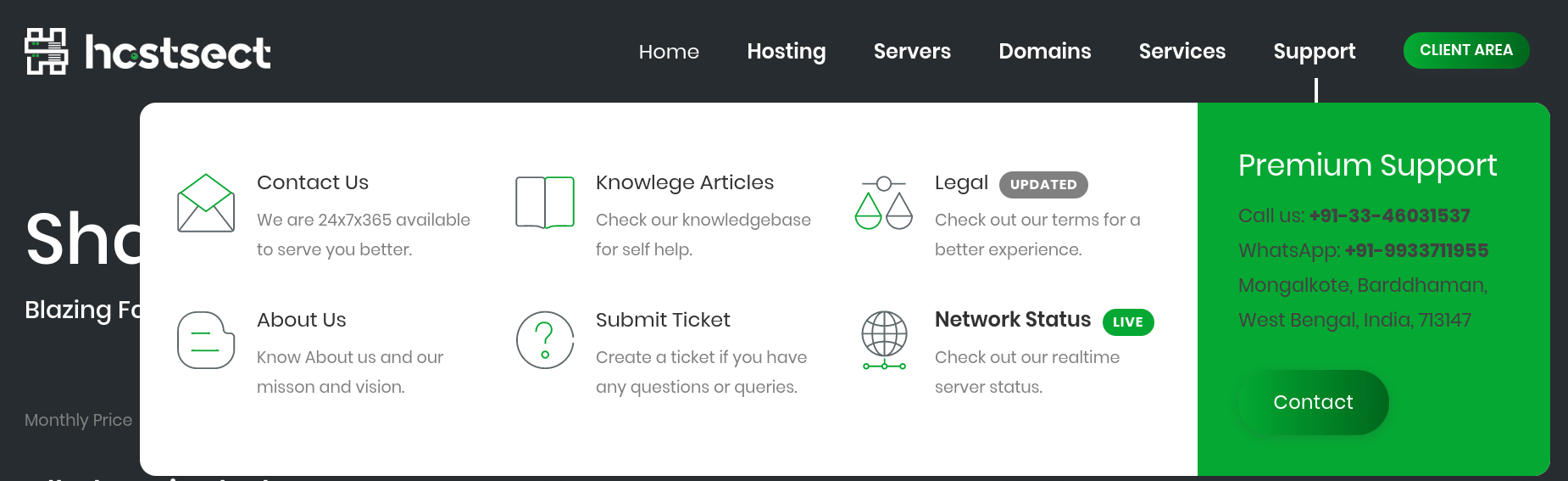Click the Contact Us envelope icon
This screenshot has height=481, width=1568.
[x=206, y=203]
